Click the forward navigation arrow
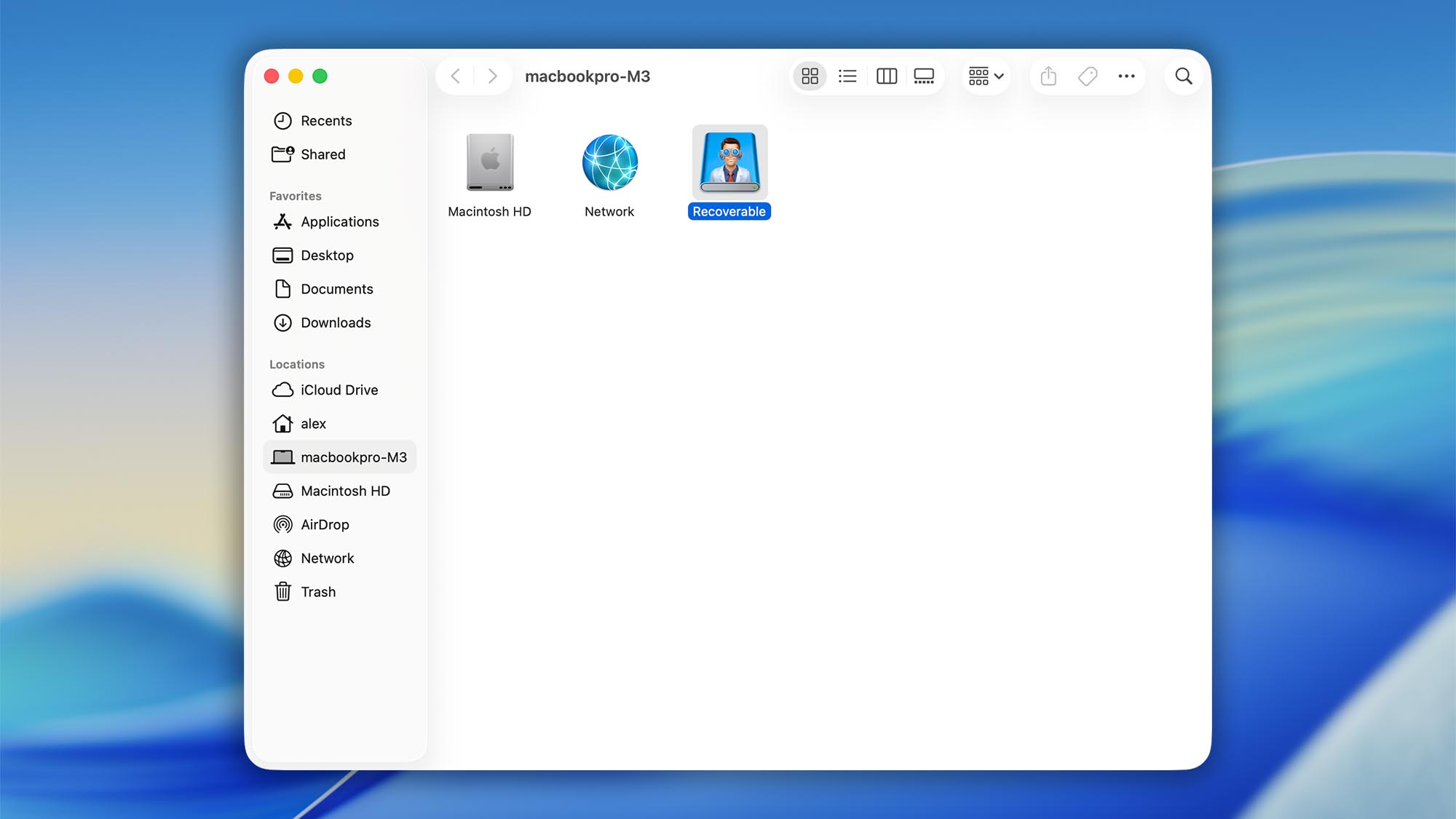1456x819 pixels. (493, 76)
